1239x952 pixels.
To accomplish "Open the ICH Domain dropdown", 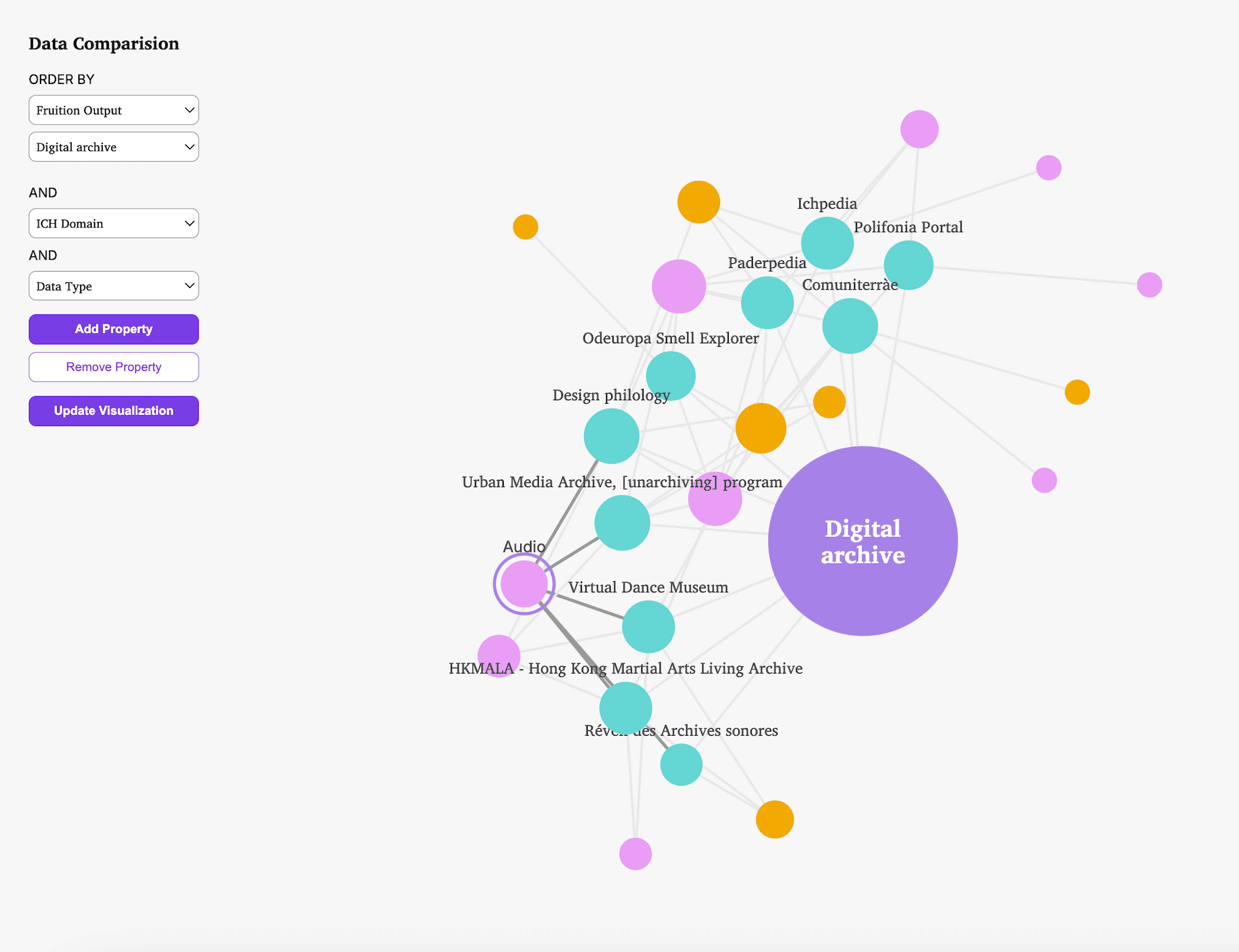I will tap(113, 223).
